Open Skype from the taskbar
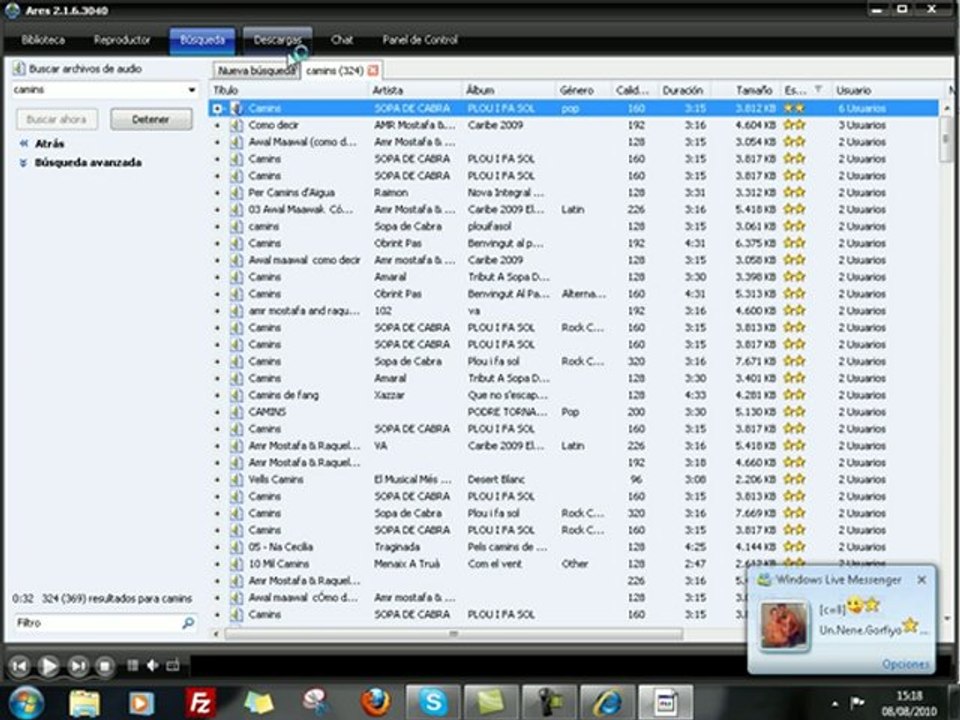The image size is (960, 720). point(433,703)
